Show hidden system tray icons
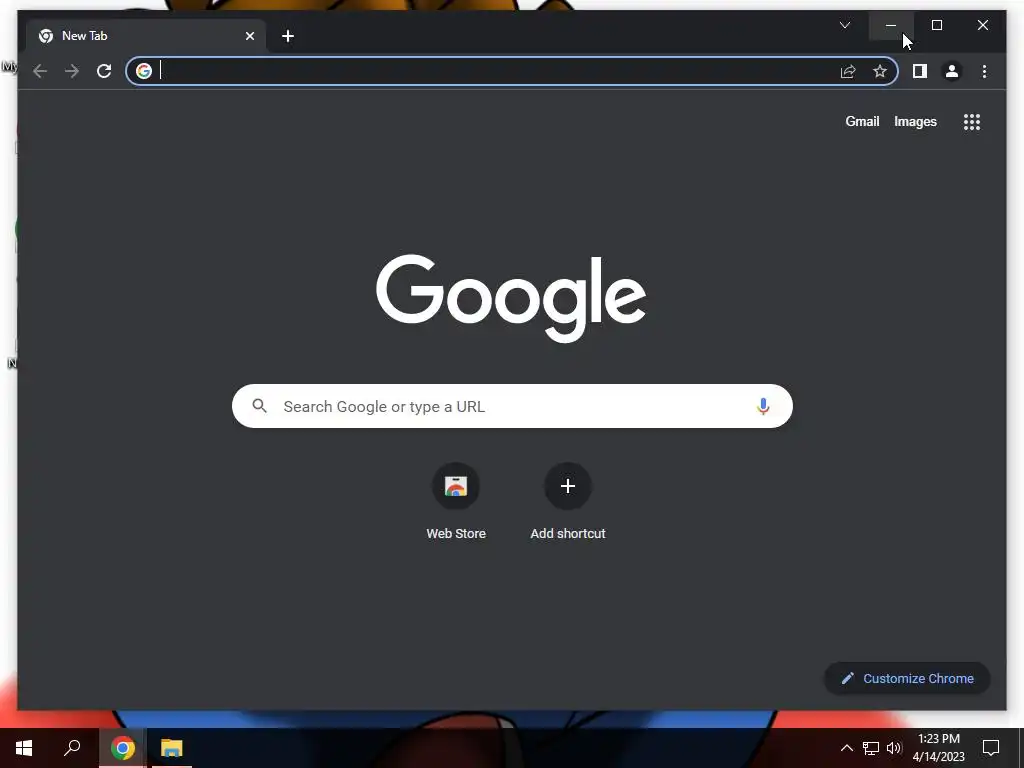Screen dimensions: 1024x768 click(x=846, y=748)
